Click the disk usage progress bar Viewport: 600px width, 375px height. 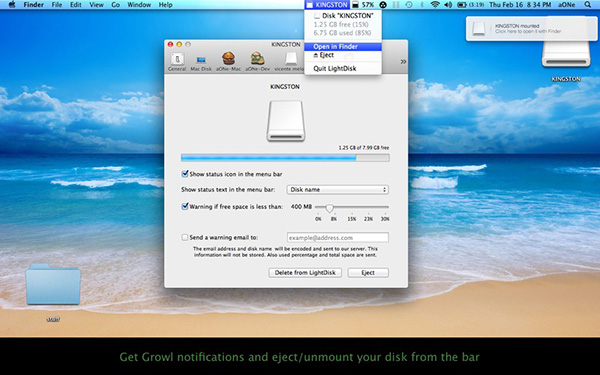(x=285, y=158)
